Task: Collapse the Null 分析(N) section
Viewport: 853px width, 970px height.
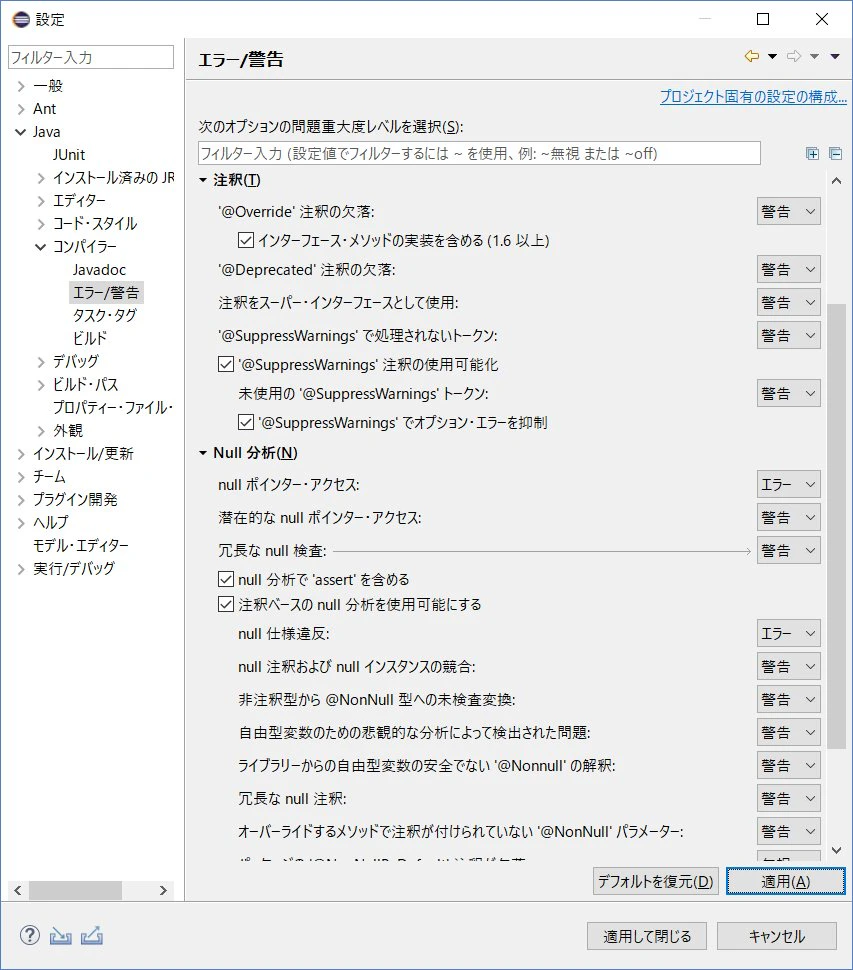Action: [203, 453]
